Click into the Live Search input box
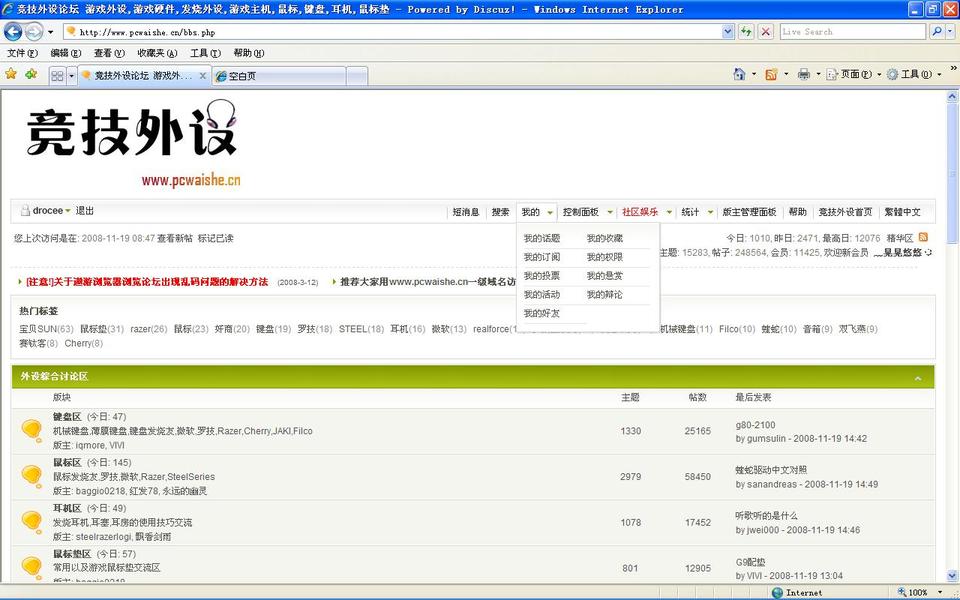This screenshot has height=600, width=960. click(853, 32)
